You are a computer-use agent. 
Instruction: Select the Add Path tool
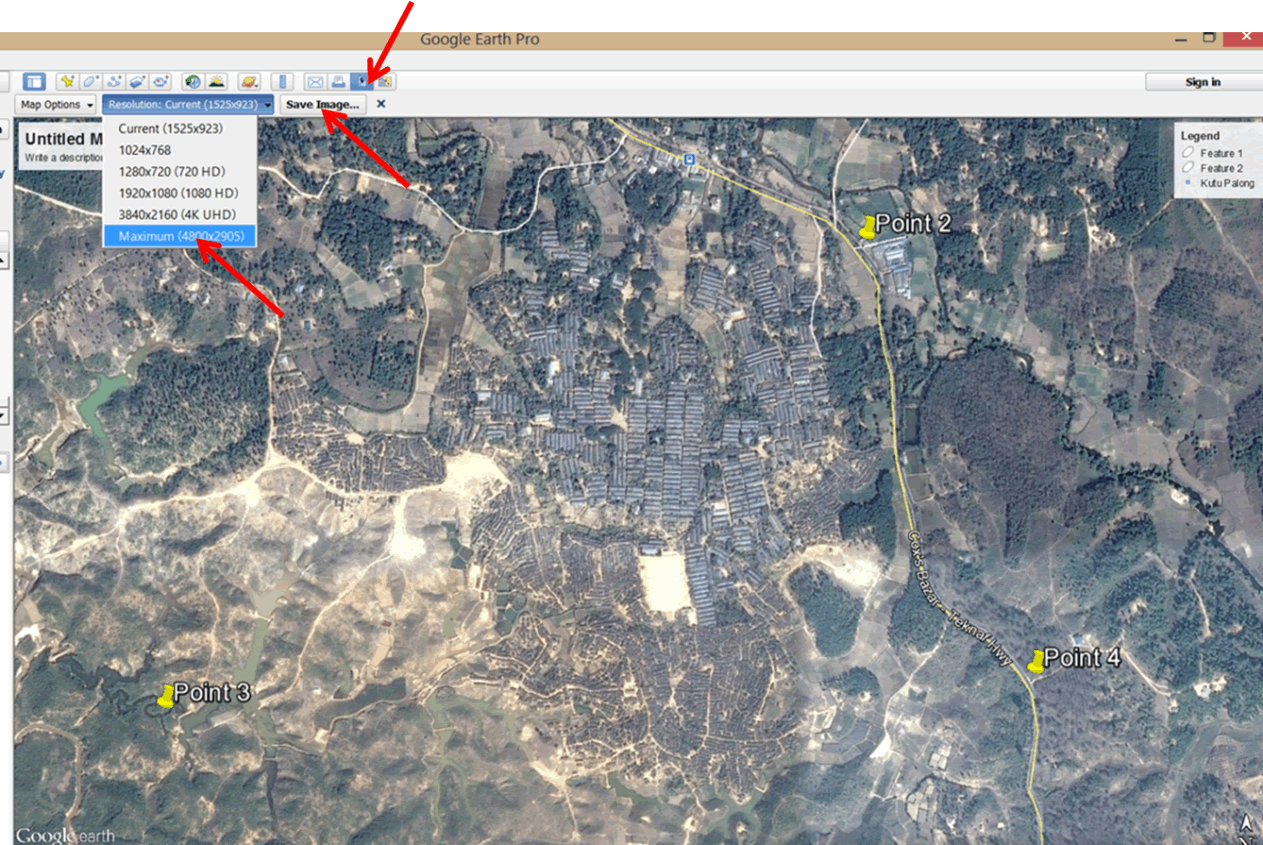point(115,81)
